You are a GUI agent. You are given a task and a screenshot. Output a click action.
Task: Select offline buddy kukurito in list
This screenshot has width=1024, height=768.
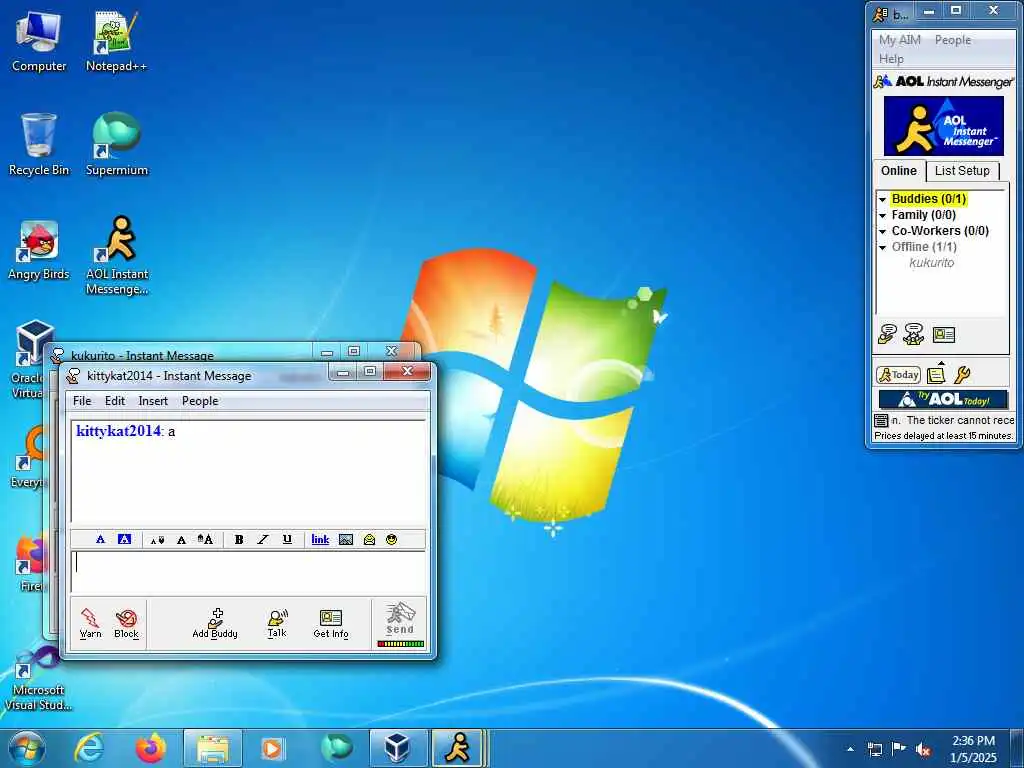pos(931,263)
